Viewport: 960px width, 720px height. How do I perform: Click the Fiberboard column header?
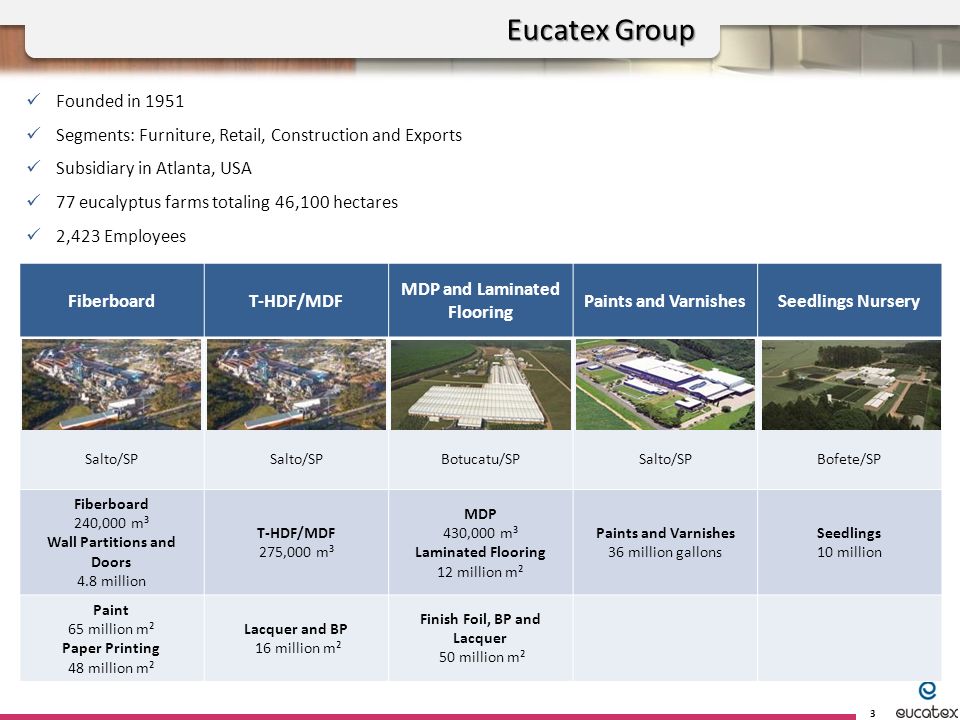111,301
